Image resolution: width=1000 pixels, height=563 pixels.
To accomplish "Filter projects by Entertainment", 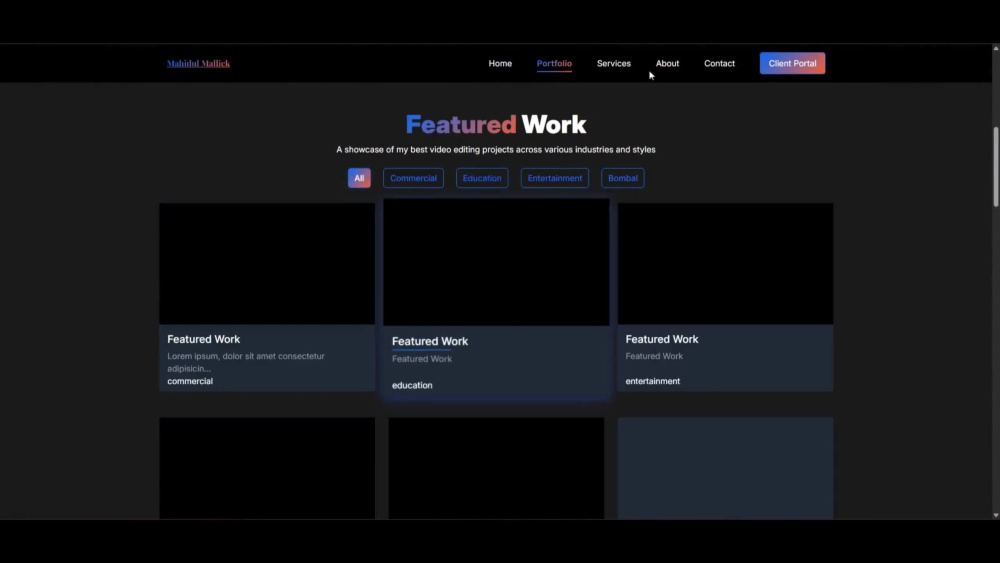I will (555, 178).
